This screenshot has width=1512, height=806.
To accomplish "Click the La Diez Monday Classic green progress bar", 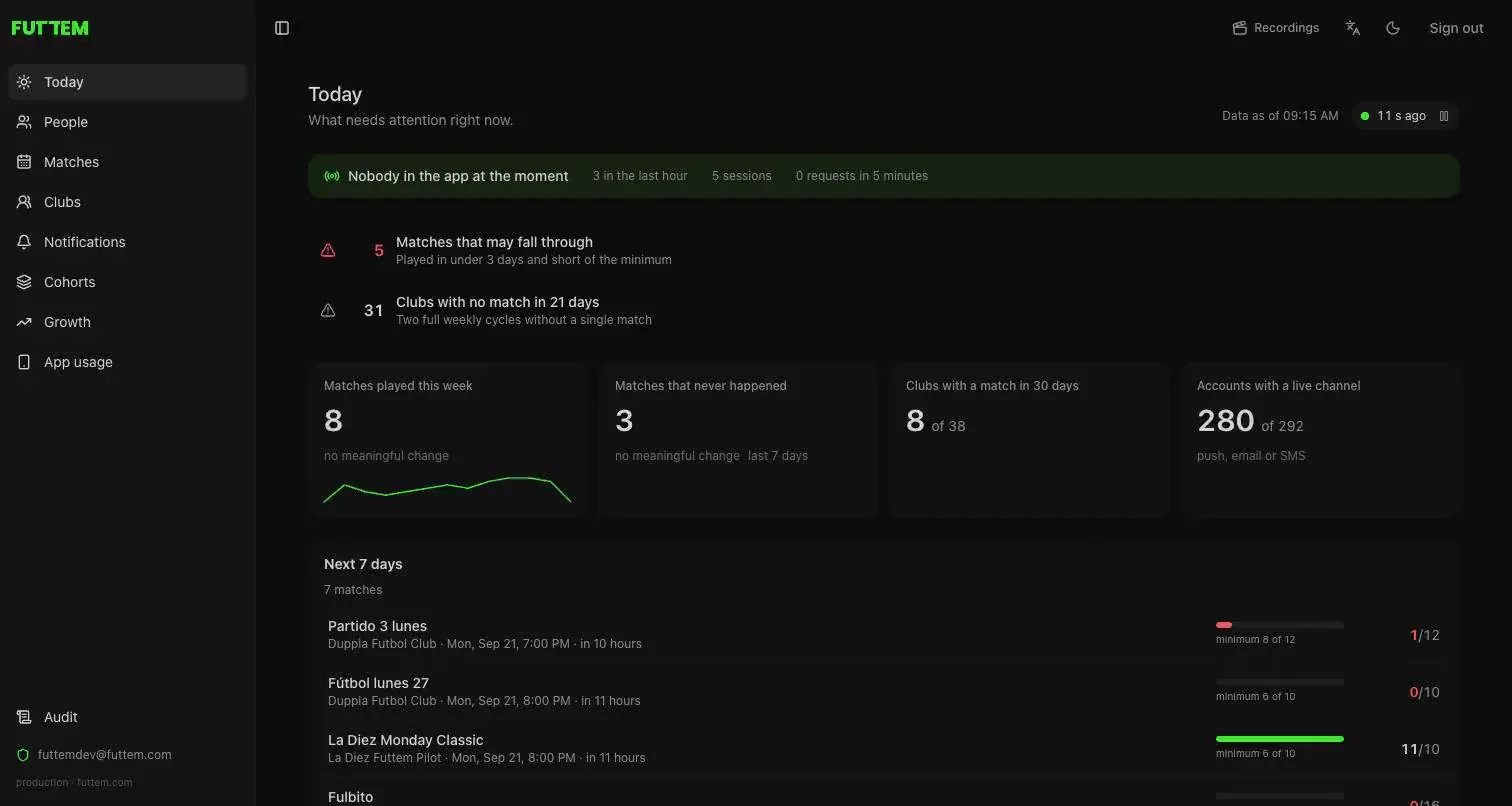I will point(1280,739).
